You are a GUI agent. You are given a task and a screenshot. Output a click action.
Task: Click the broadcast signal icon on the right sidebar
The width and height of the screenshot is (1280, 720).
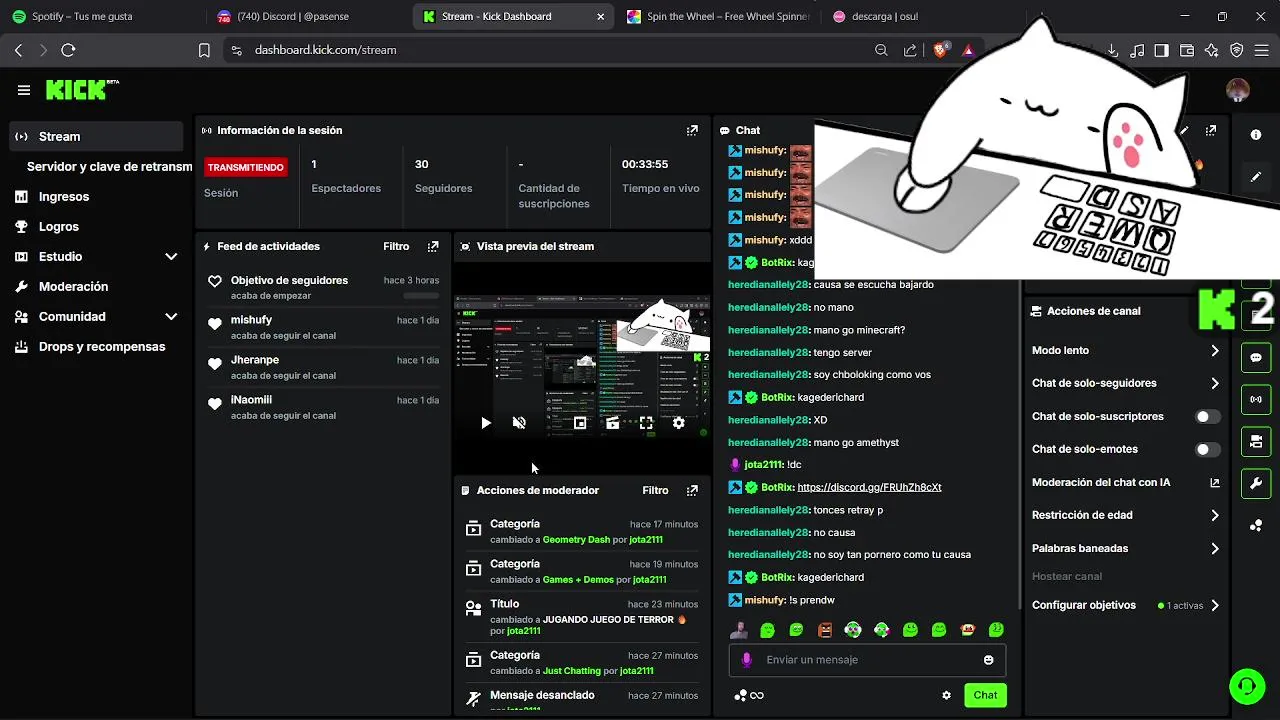coord(1256,399)
